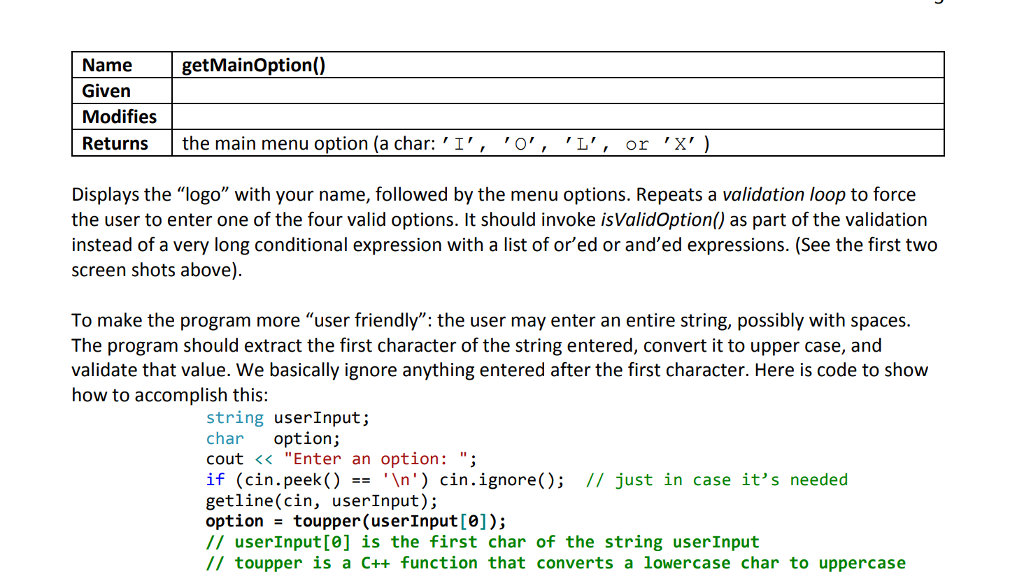
Task: Click the Modifies table cell
Action: click(x=118, y=116)
